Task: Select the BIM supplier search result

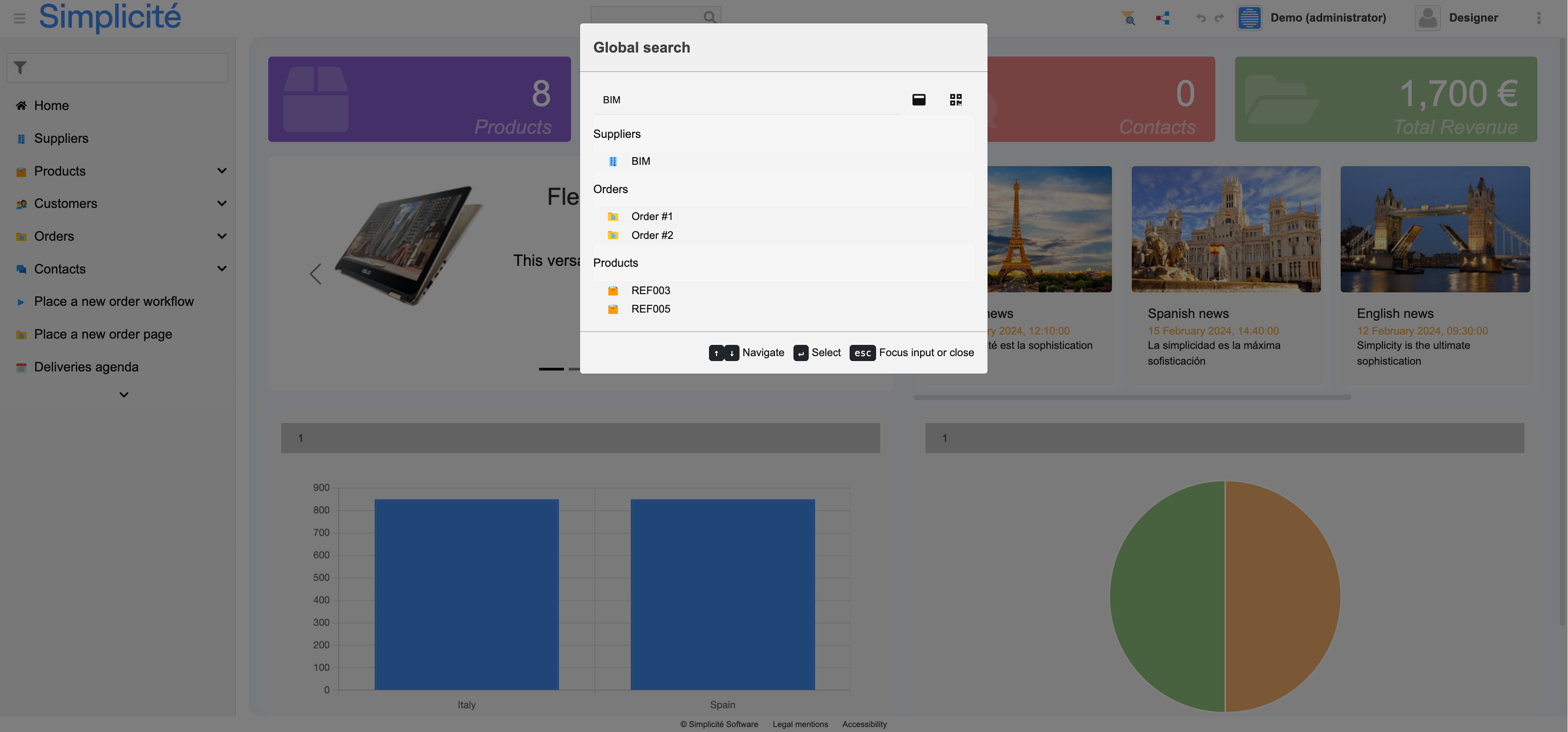Action: point(640,161)
